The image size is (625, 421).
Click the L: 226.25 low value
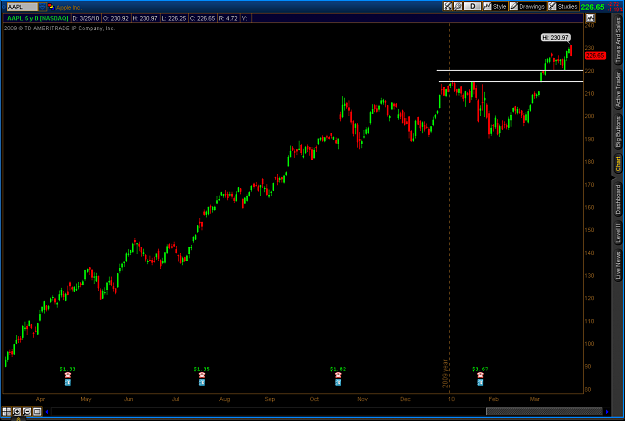click(174, 18)
